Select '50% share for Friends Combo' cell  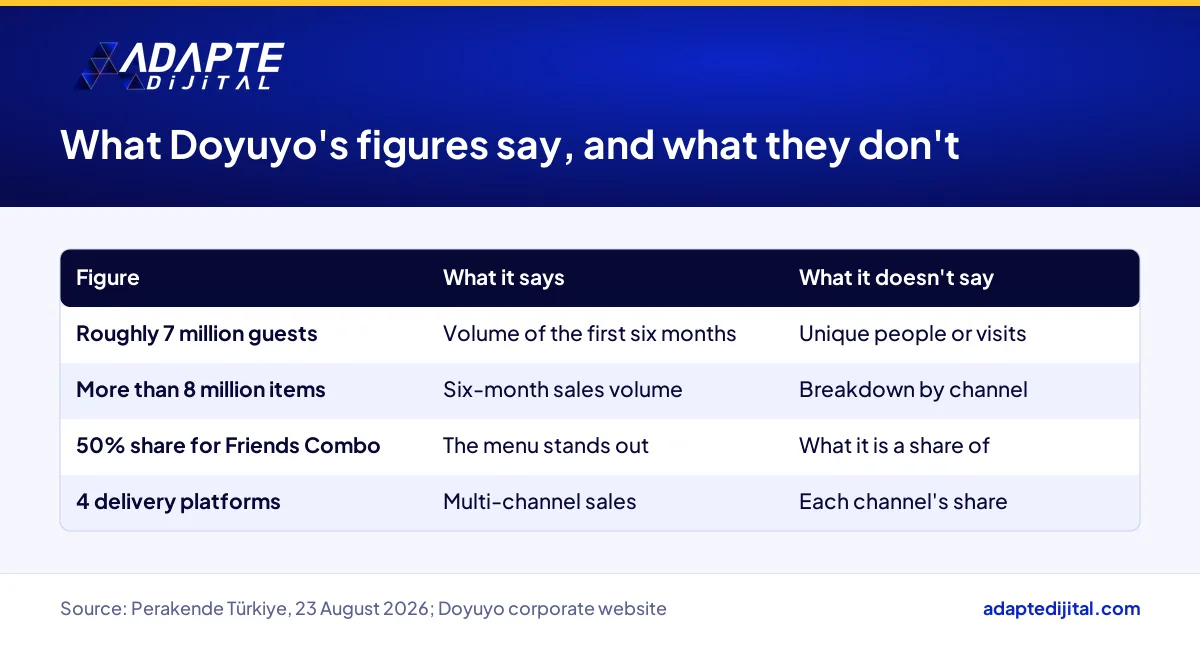(228, 446)
